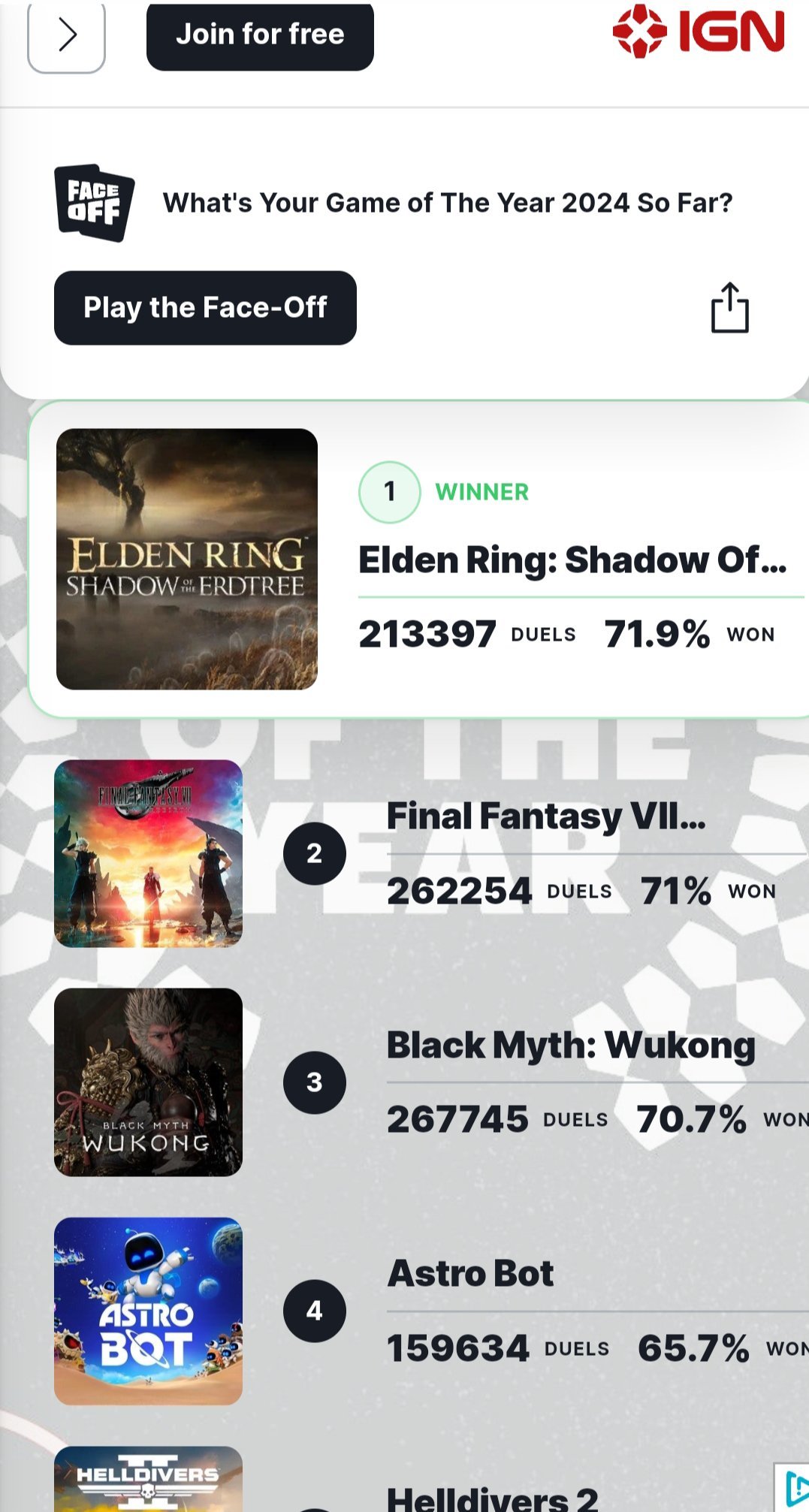The height and width of the screenshot is (1512, 809).
Task: Open the Astro Bot title link
Action: click(471, 1274)
